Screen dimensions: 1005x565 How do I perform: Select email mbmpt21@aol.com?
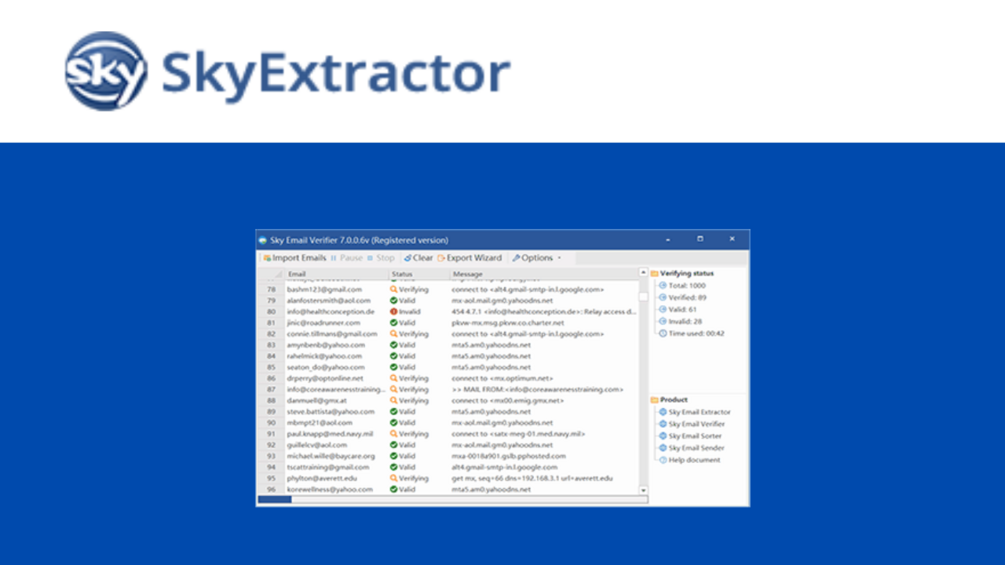pyautogui.click(x=319, y=423)
